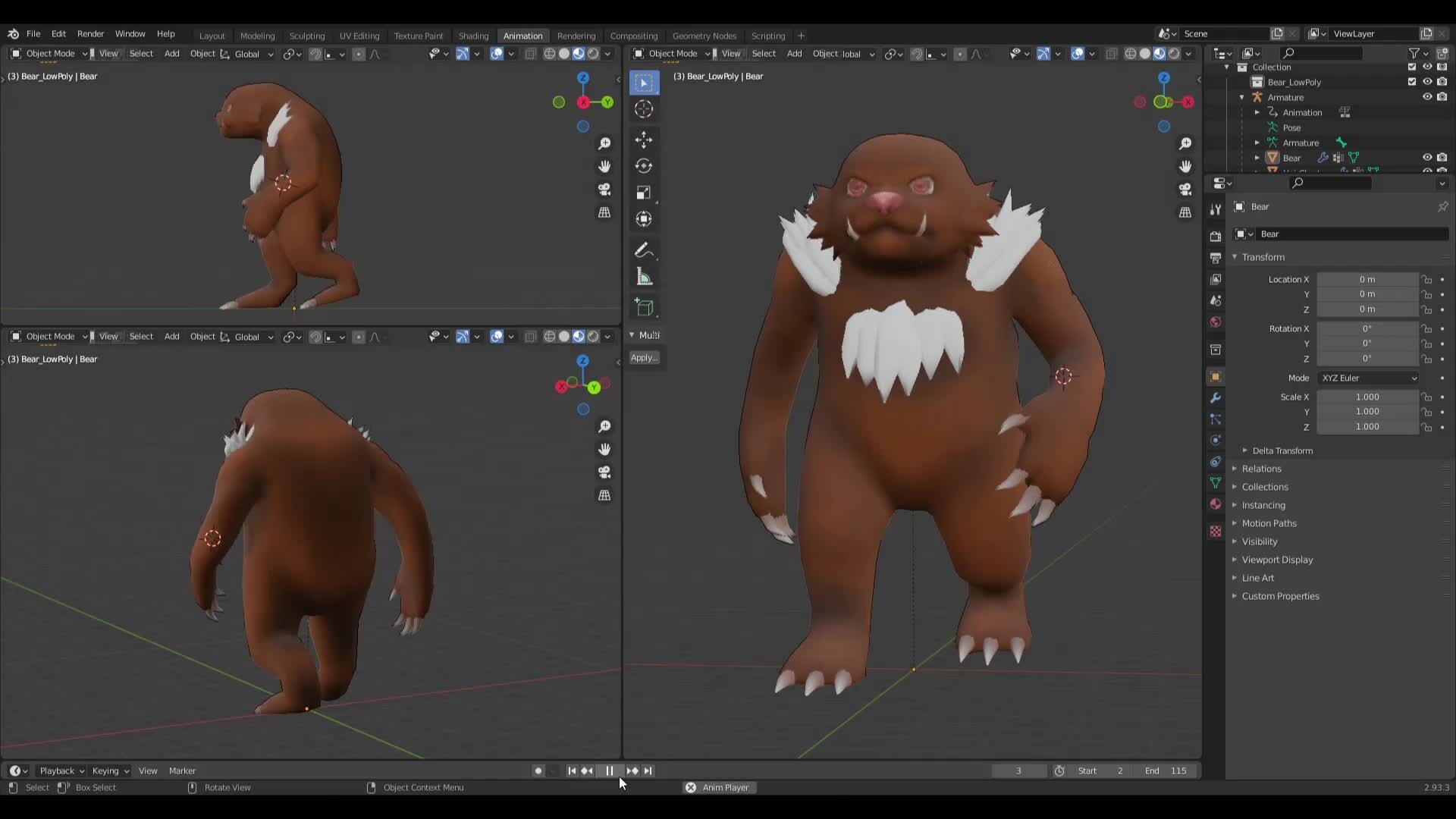Select the Rotate tool in the viewport toolbar
The image size is (1456, 819).
pos(644,165)
